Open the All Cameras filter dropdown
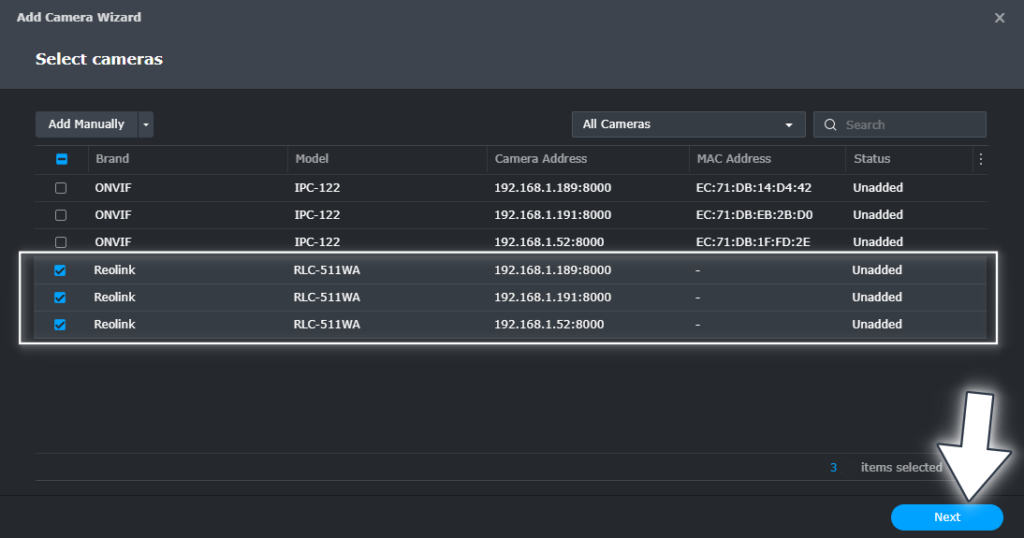1024x538 pixels. 688,125
